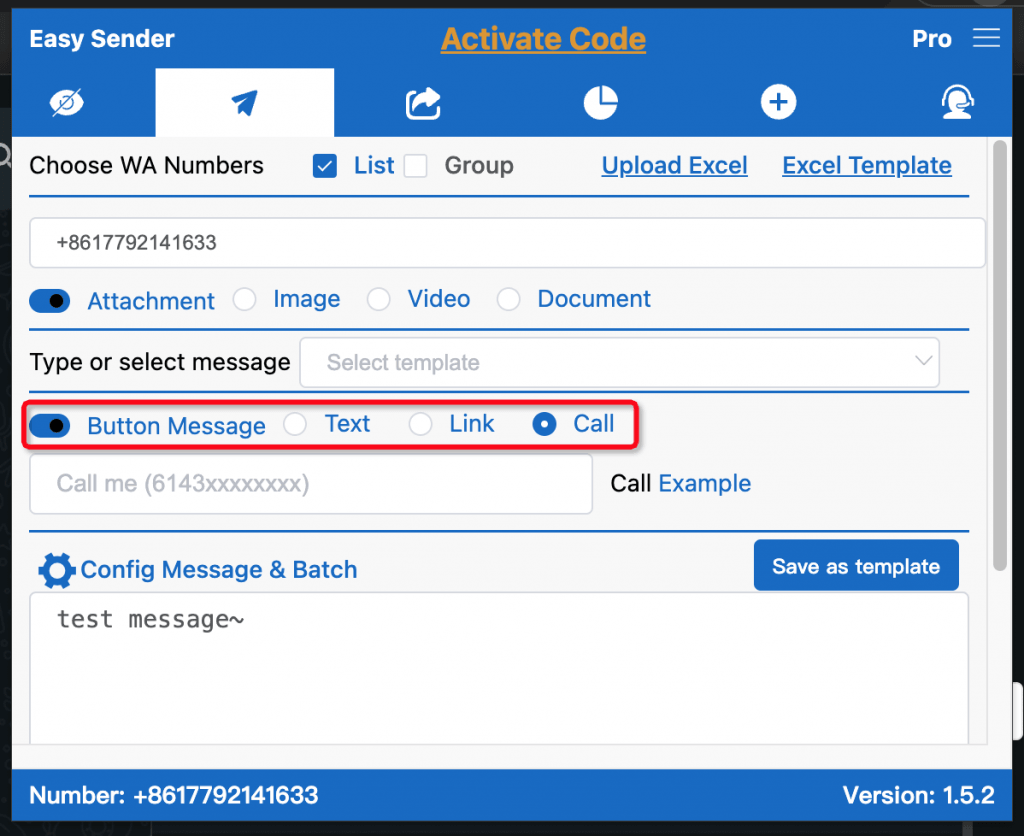Click inside the Call me phone number field

tap(310, 483)
